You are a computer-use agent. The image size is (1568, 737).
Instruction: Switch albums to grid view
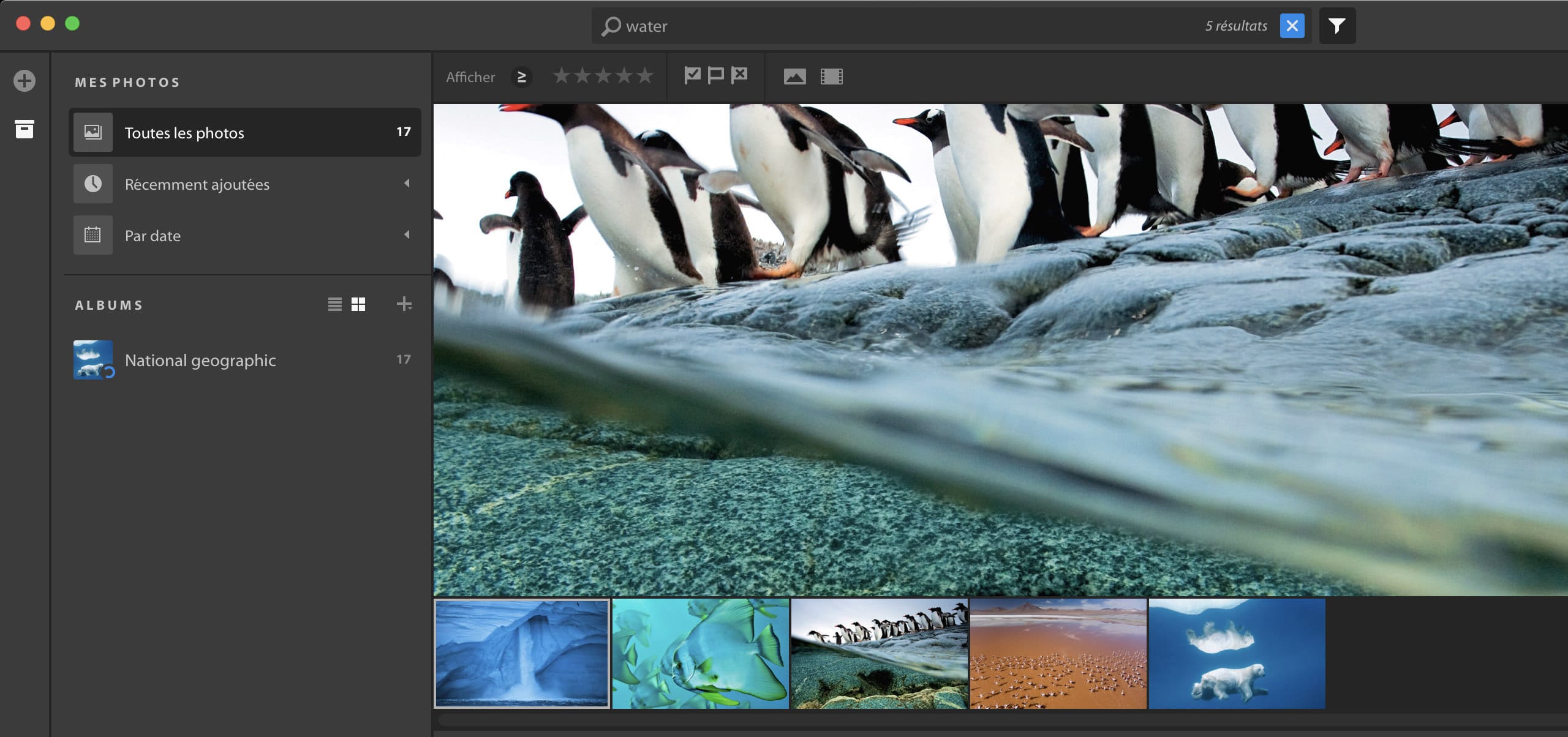tap(358, 304)
